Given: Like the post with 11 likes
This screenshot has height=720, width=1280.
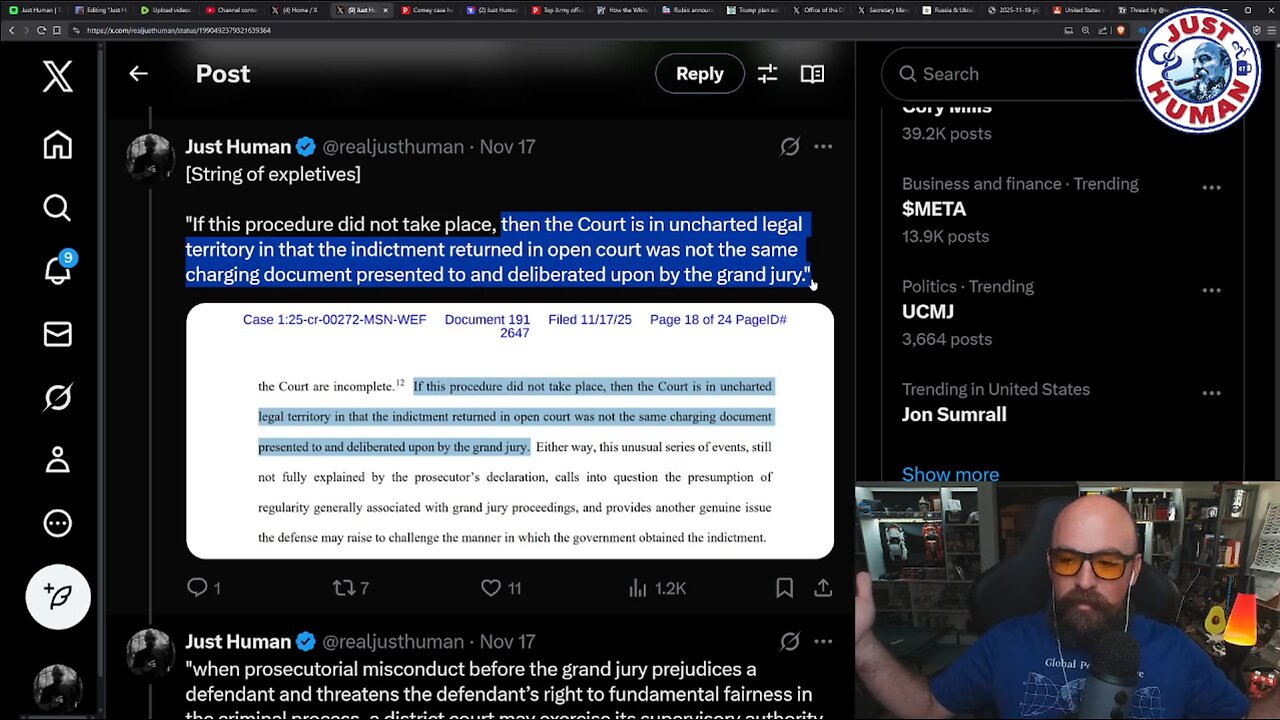Looking at the screenshot, I should tap(501, 588).
